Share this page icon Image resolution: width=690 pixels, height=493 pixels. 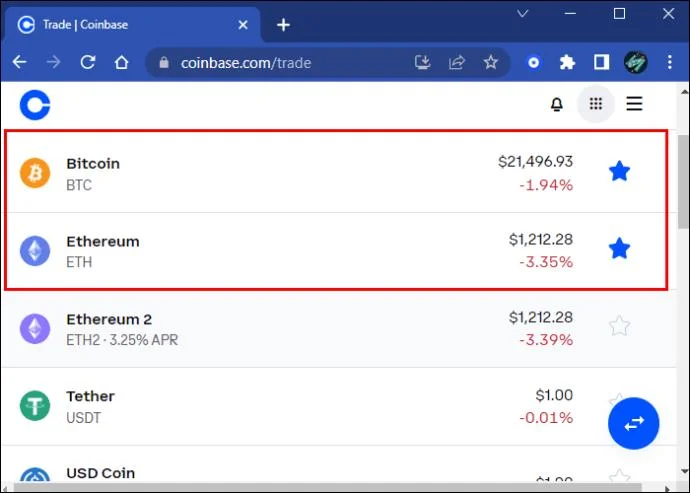pyautogui.click(x=457, y=63)
